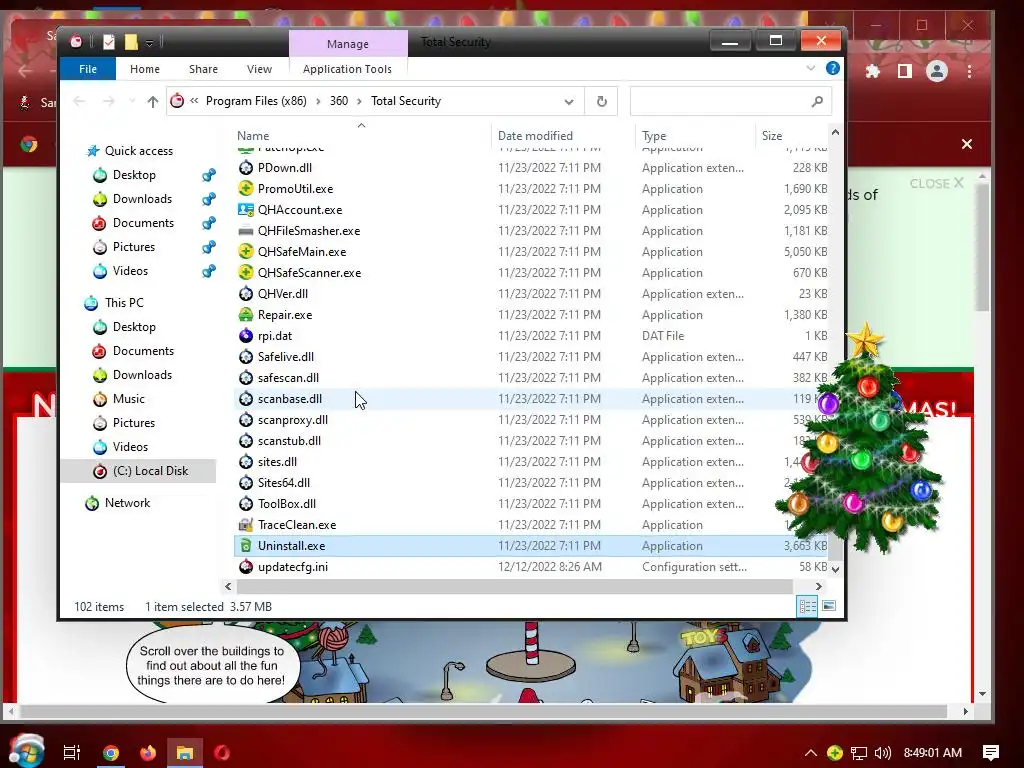
Task: Open Task View on the taskbar
Action: click(71, 752)
